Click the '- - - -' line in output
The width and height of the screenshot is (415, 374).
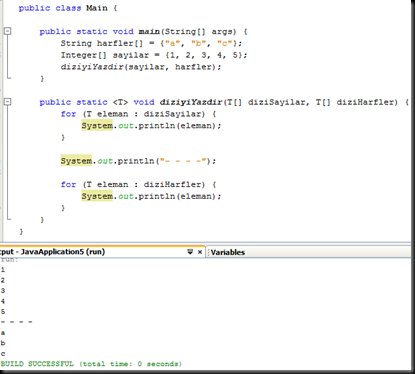tap(16, 322)
